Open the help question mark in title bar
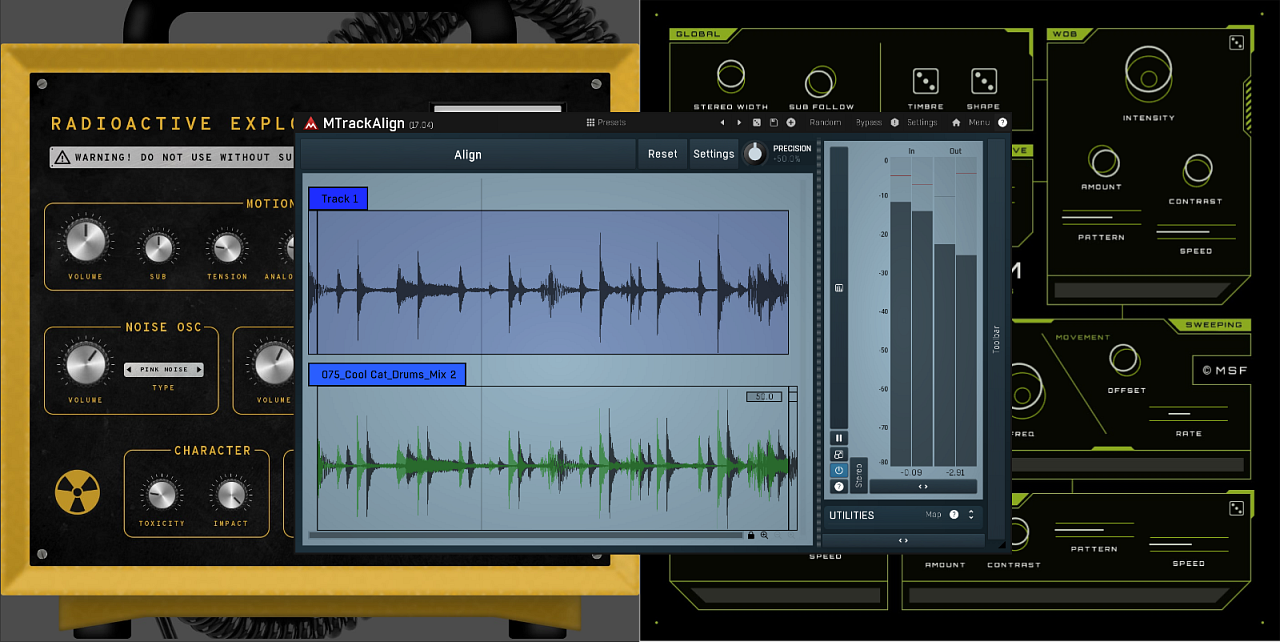The height and width of the screenshot is (642, 1280). point(1002,123)
